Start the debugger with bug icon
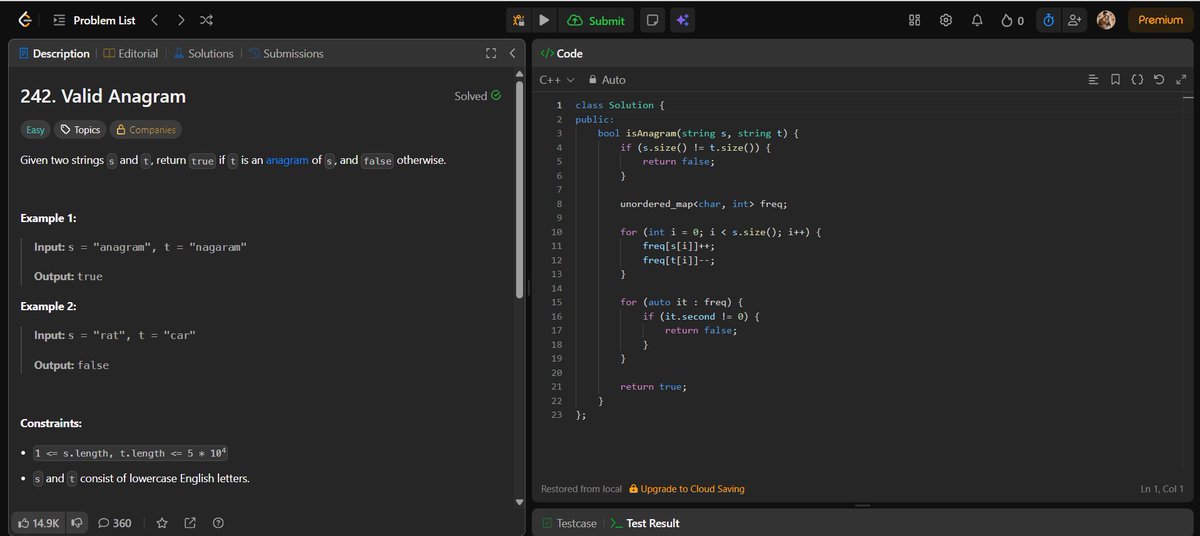This screenshot has width=1200, height=536. click(x=519, y=20)
